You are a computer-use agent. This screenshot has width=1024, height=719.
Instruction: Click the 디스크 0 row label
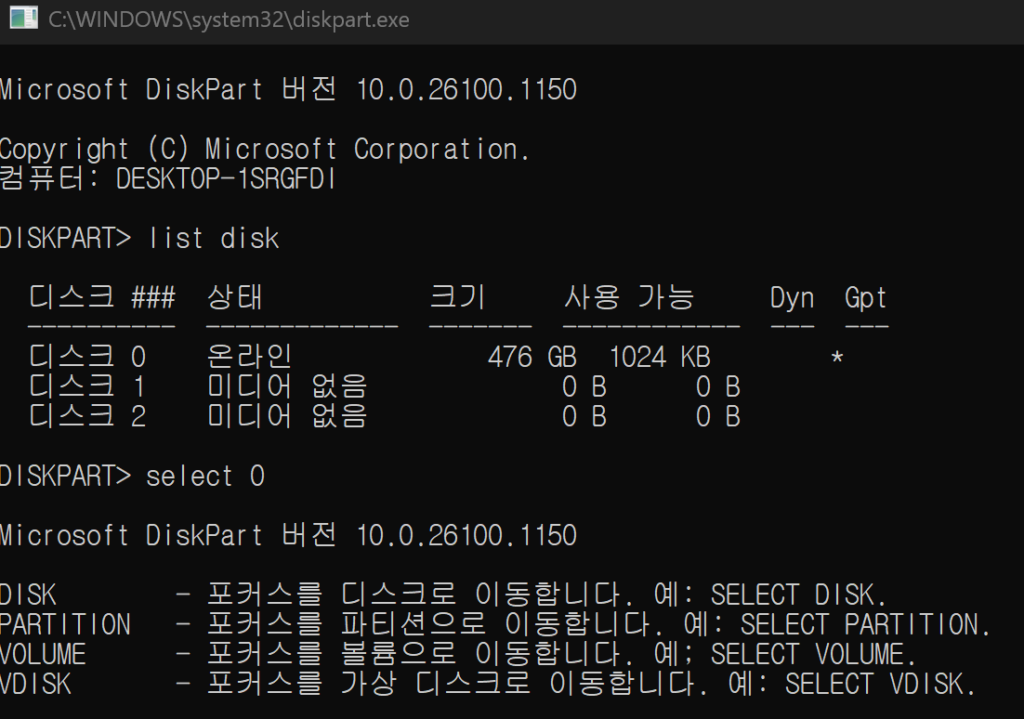tap(88, 357)
